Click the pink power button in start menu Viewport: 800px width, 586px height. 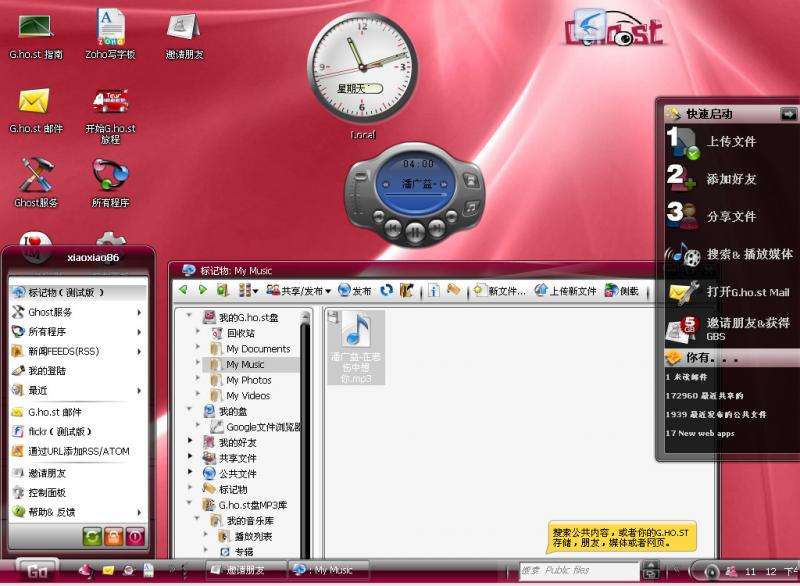[135, 536]
